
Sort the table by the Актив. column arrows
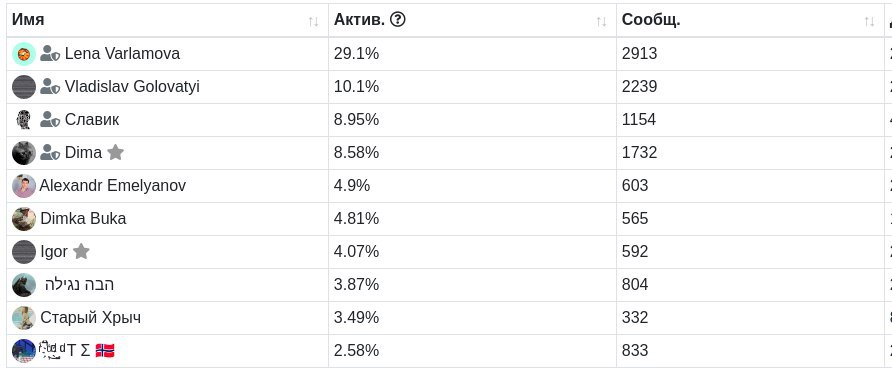tap(601, 22)
